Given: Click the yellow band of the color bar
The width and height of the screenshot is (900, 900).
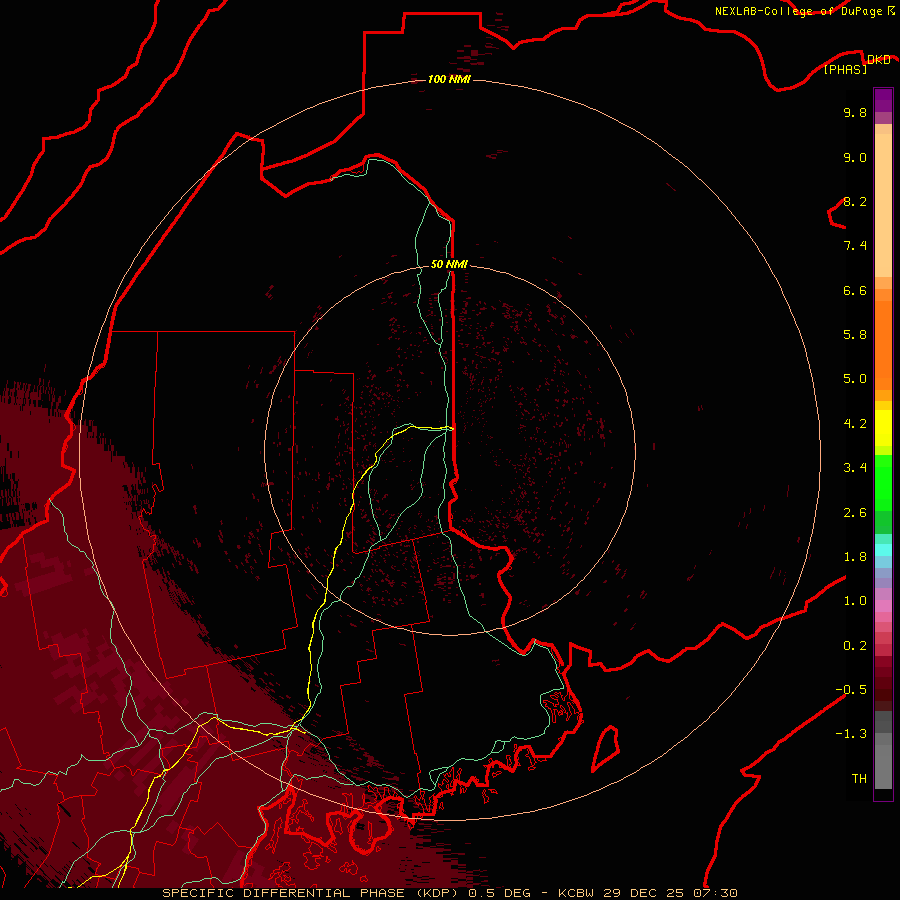Looking at the screenshot, I should tap(883, 428).
